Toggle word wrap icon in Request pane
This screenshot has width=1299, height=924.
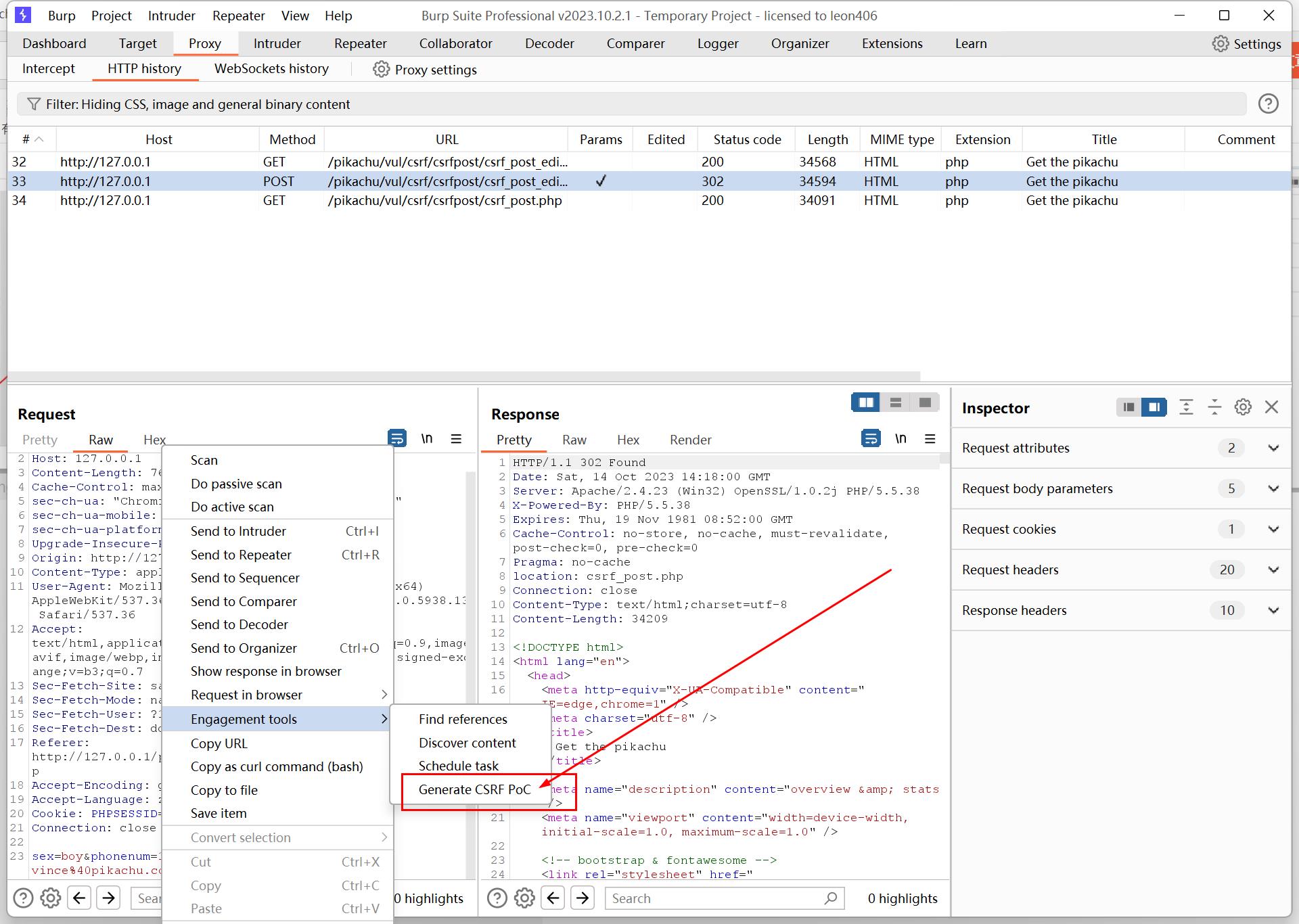tap(397, 438)
